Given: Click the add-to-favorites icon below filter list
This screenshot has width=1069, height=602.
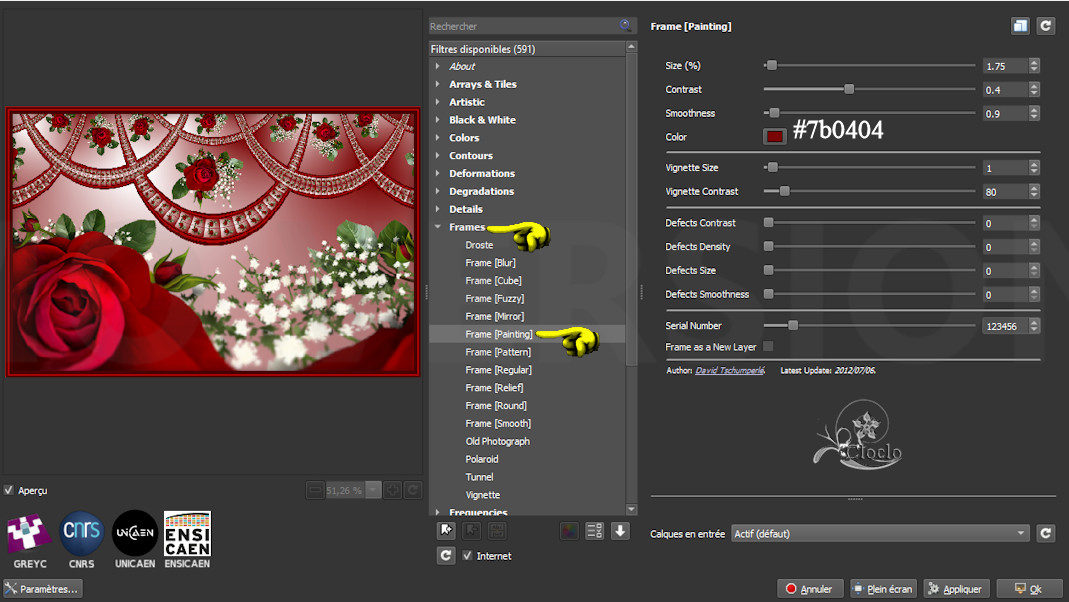Looking at the screenshot, I should [447, 531].
